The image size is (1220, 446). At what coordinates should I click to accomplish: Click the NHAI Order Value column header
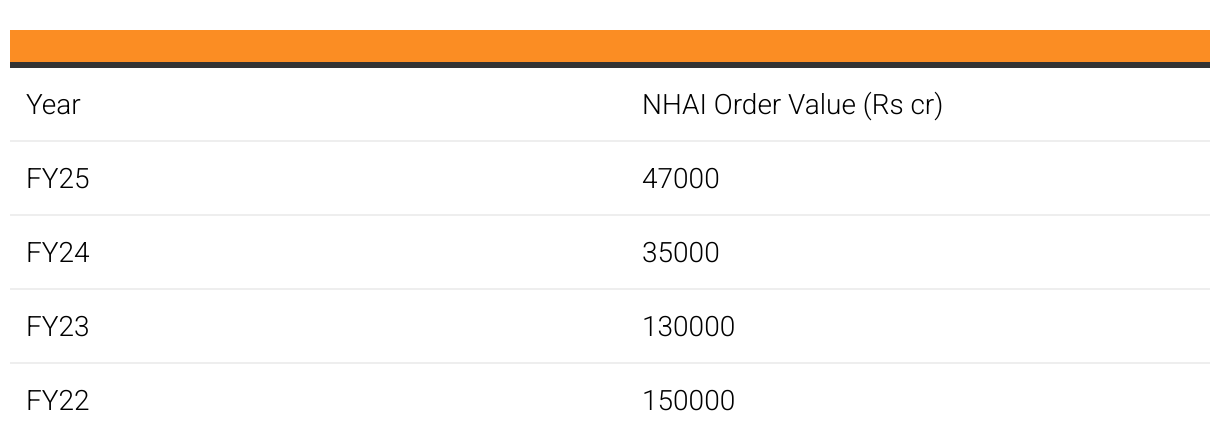pos(791,105)
